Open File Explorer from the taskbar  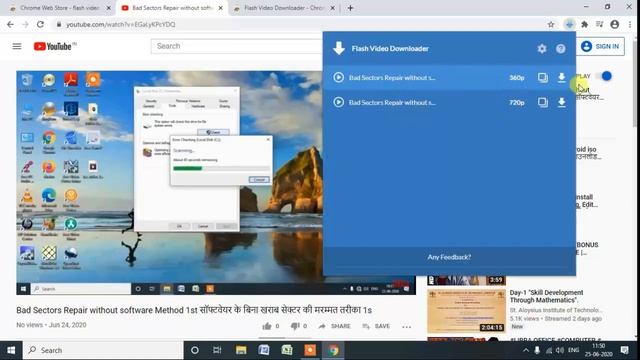pyautogui.click(x=241, y=350)
